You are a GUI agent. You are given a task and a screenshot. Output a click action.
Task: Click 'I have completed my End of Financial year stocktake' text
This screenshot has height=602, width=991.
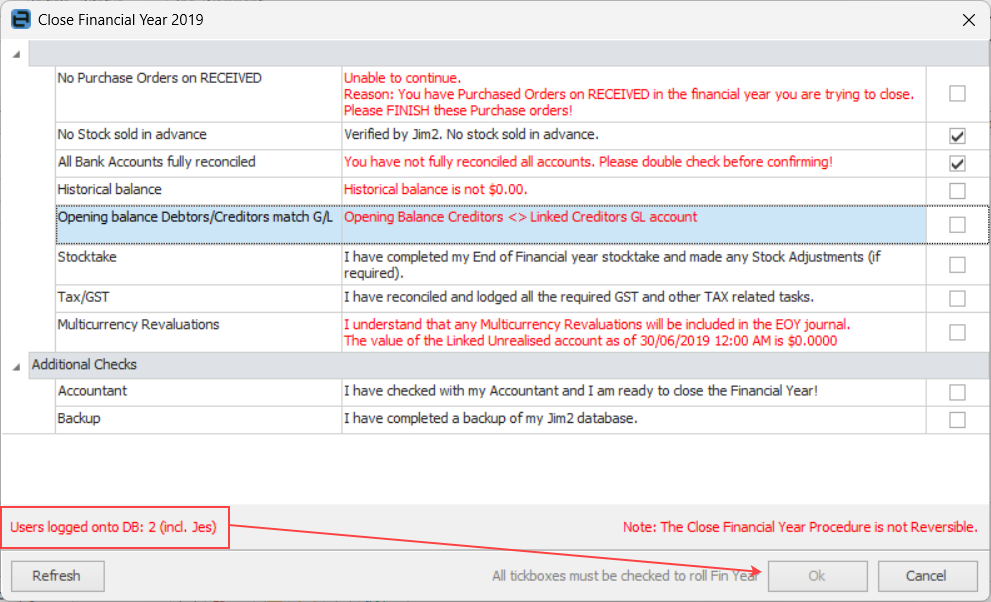[612, 265]
